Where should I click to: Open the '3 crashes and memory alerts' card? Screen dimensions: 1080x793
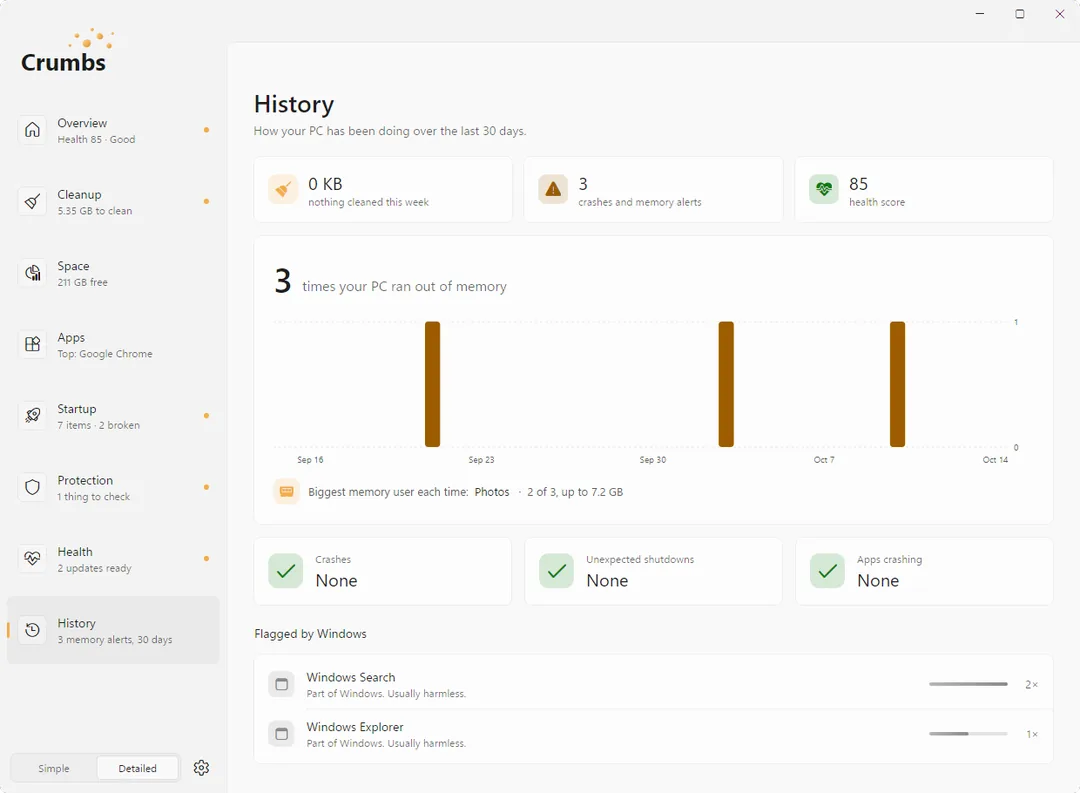[654, 189]
